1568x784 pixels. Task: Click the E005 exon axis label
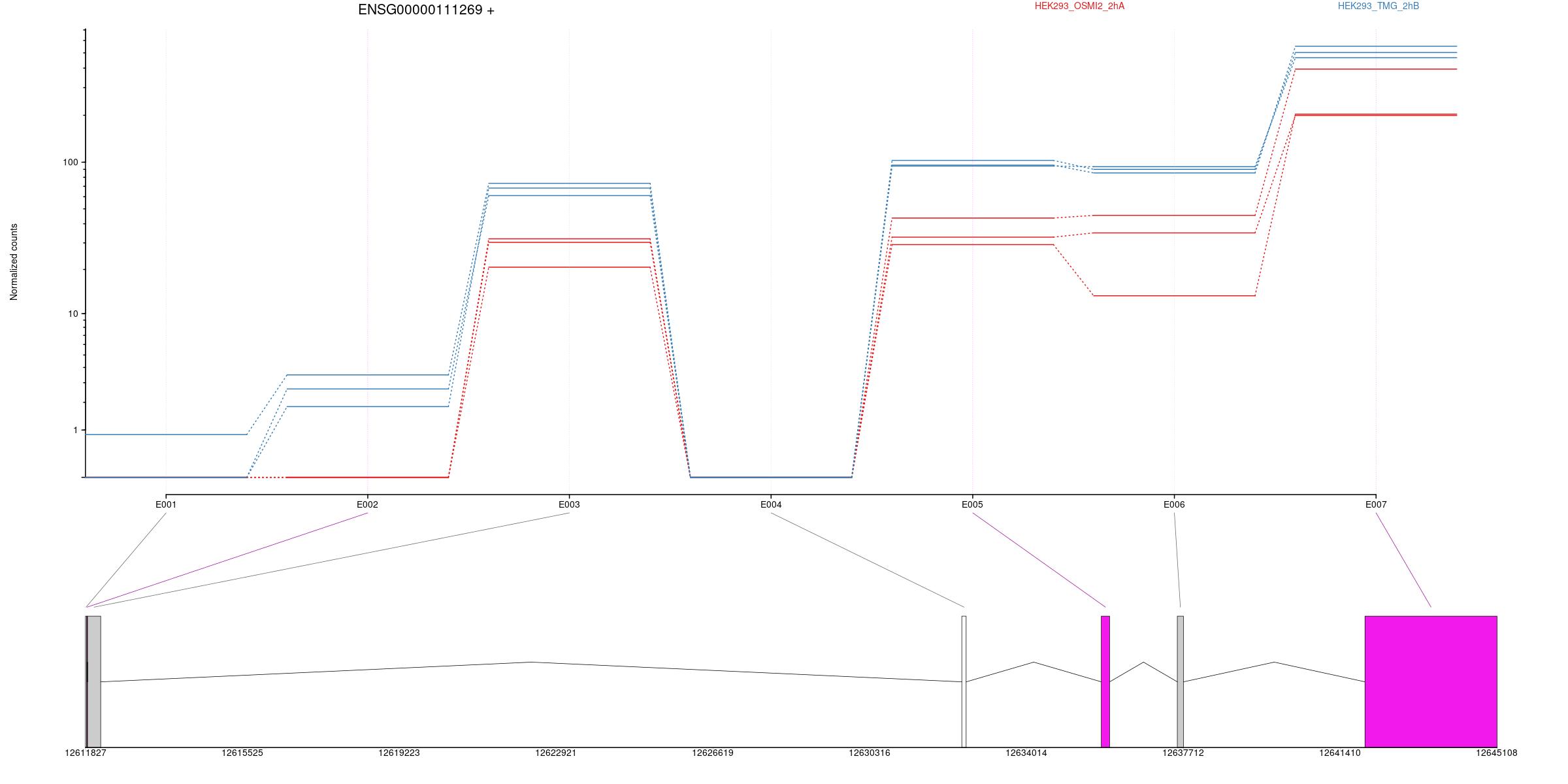tap(972, 504)
